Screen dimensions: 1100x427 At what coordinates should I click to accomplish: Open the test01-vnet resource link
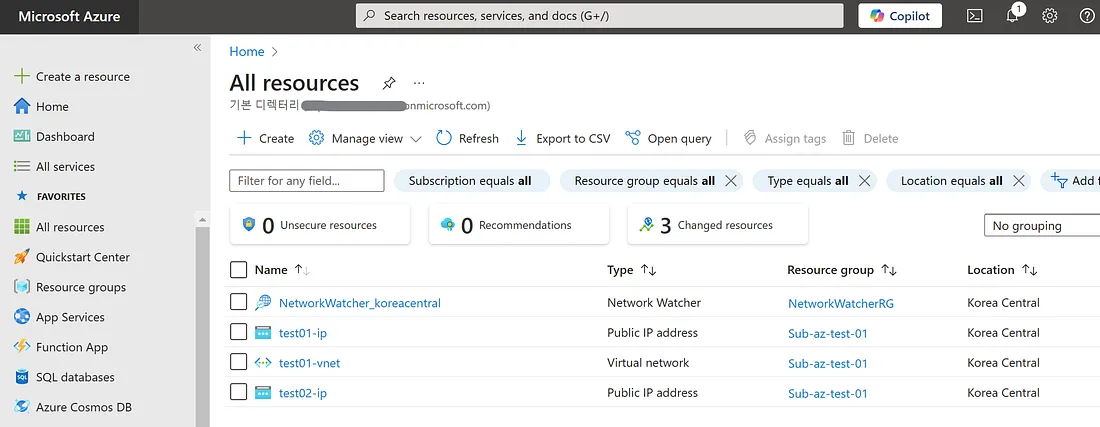point(309,363)
